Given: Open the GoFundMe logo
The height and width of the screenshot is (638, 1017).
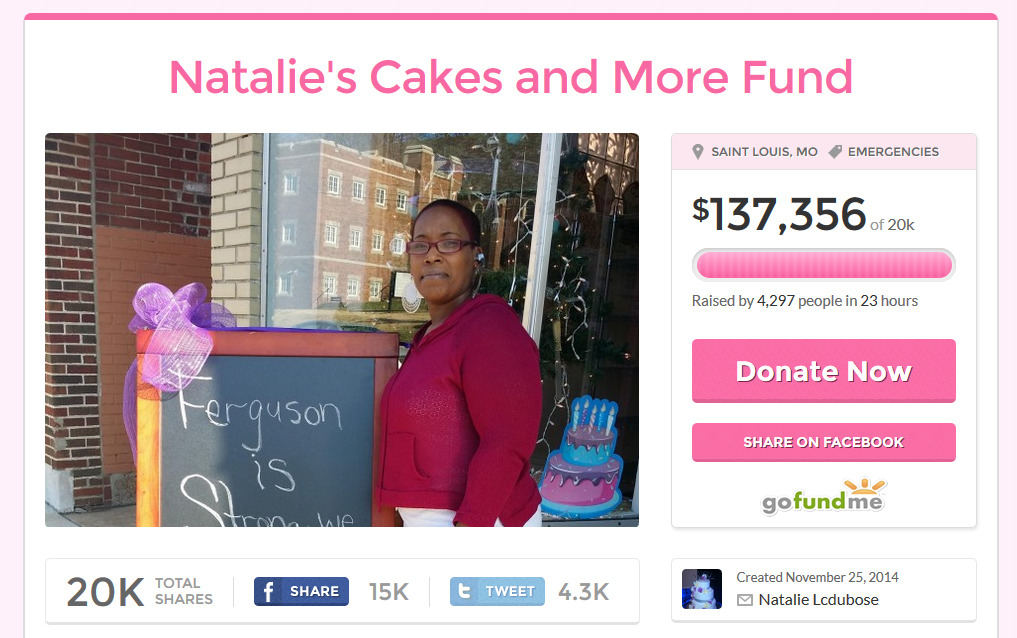Looking at the screenshot, I should tap(823, 496).
